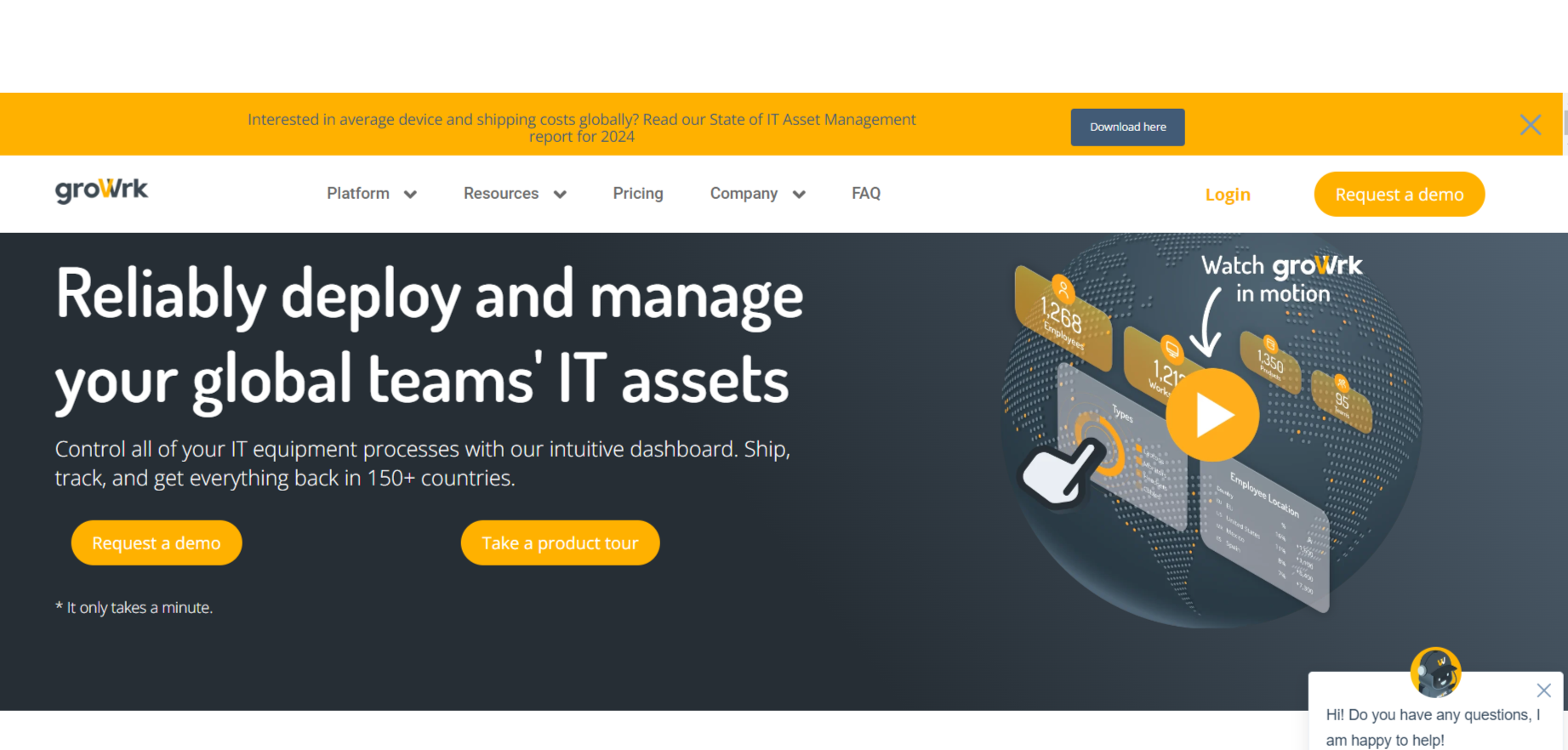This screenshot has height=750, width=1568.
Task: Click the Login link
Action: tap(1228, 194)
